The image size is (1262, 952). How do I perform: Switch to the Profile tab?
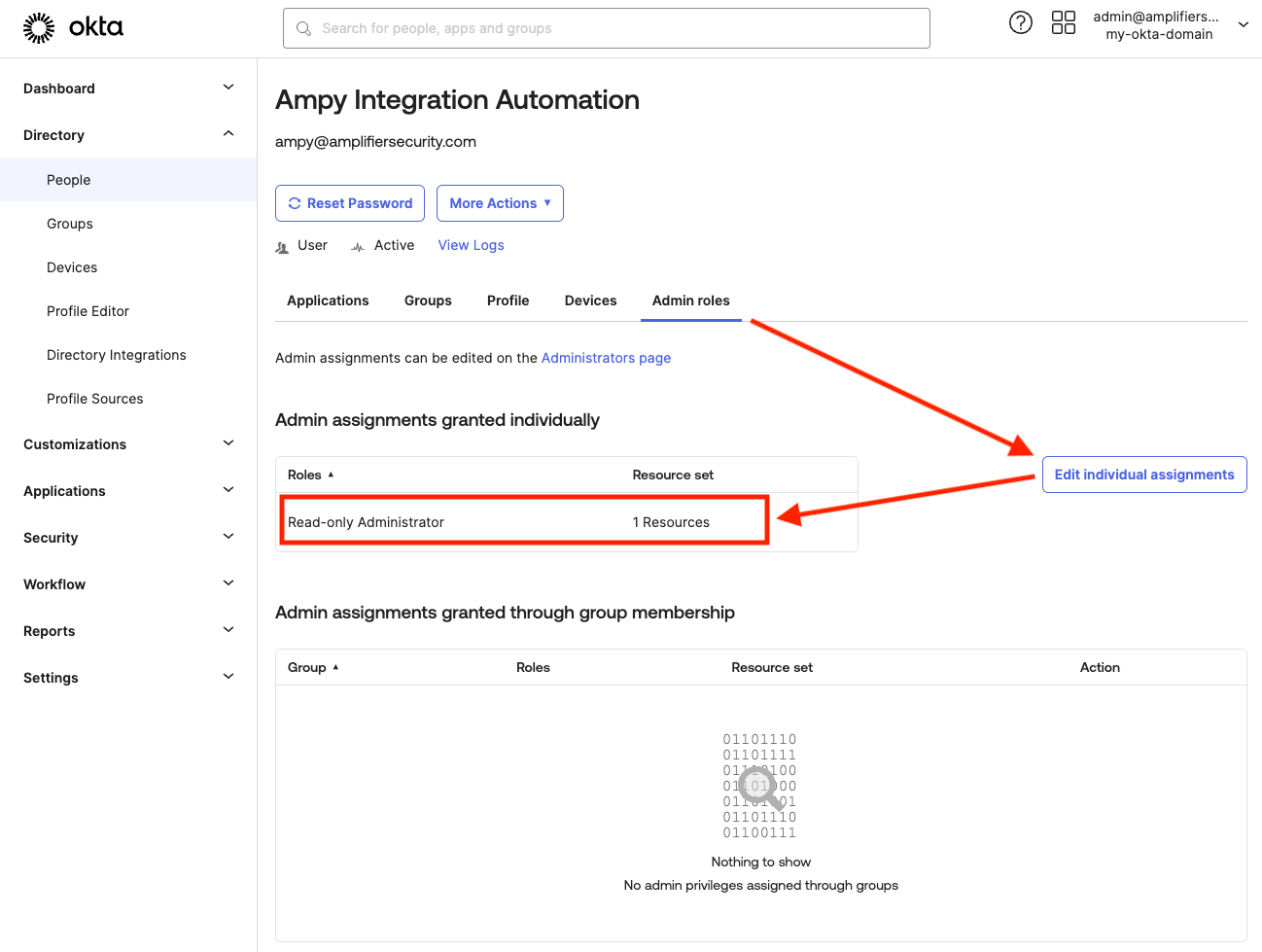point(508,300)
